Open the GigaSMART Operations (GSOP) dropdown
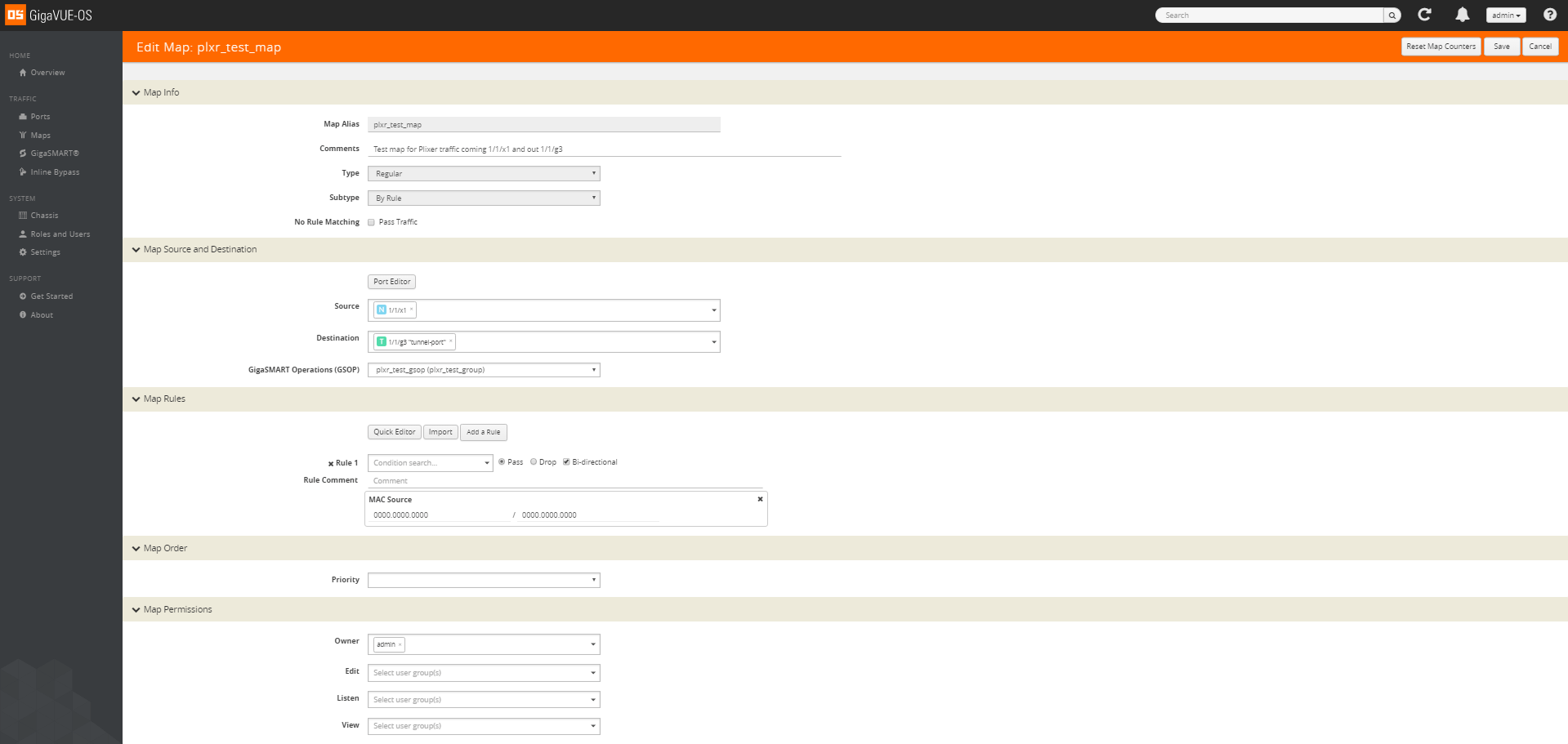The height and width of the screenshot is (744, 1568). 484,370
